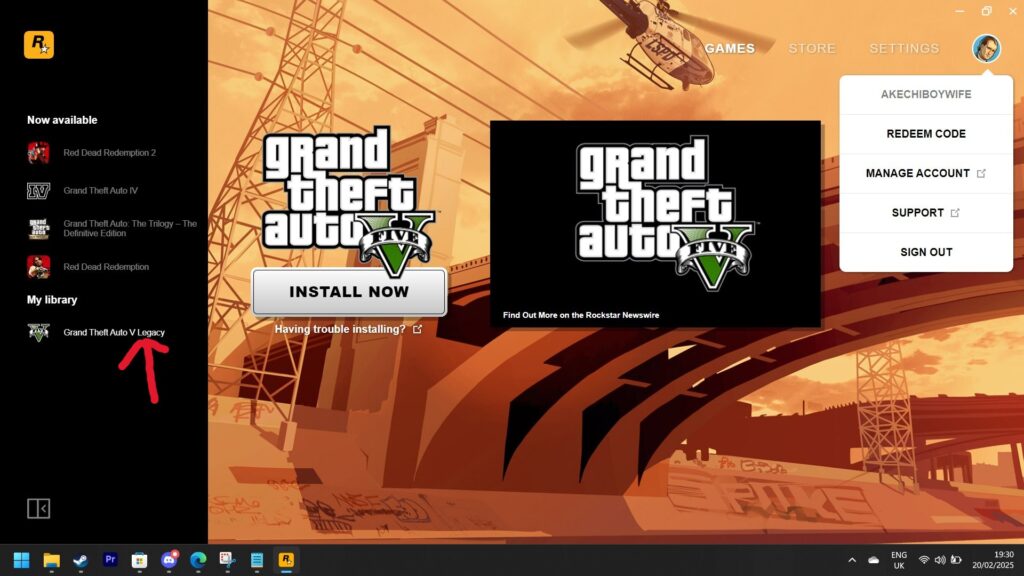Open the GTA V Newswire thumbnail

pos(655,223)
